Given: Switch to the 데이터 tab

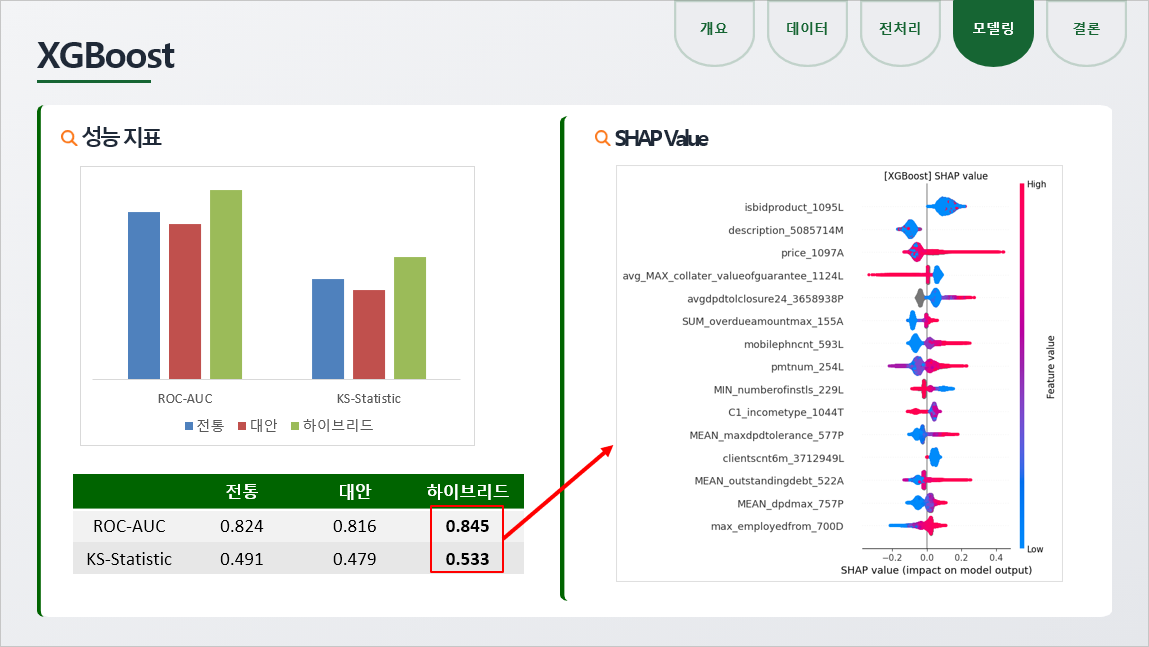Looking at the screenshot, I should click(807, 29).
